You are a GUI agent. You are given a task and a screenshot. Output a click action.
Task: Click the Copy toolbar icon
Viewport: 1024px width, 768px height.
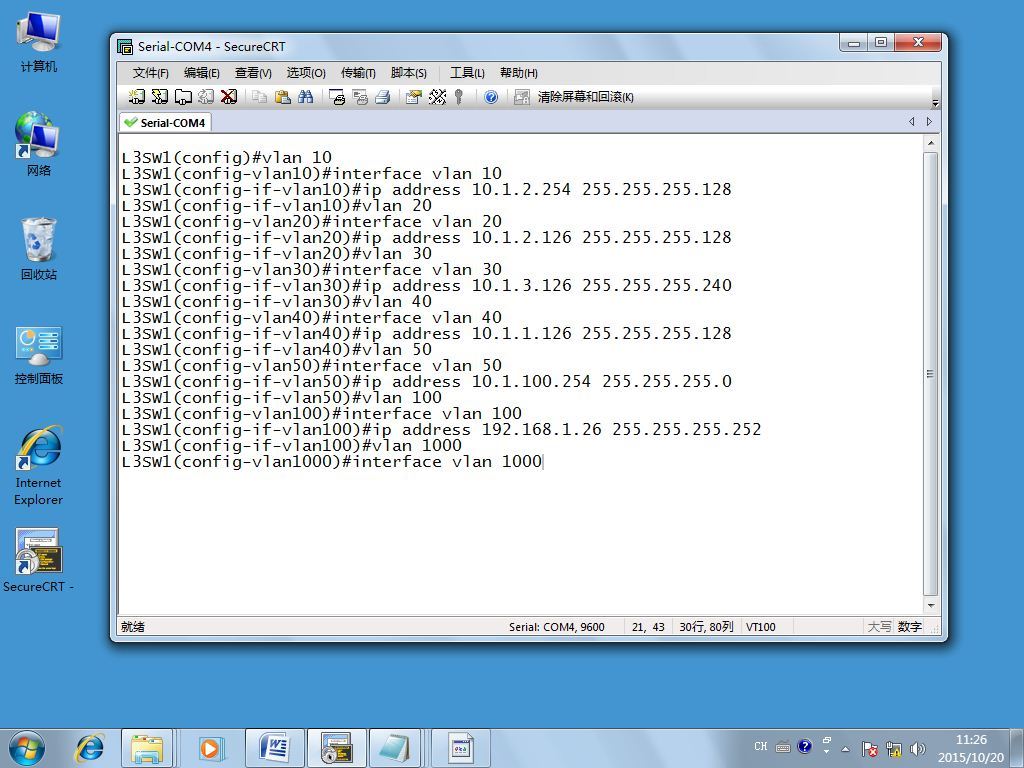[259, 97]
